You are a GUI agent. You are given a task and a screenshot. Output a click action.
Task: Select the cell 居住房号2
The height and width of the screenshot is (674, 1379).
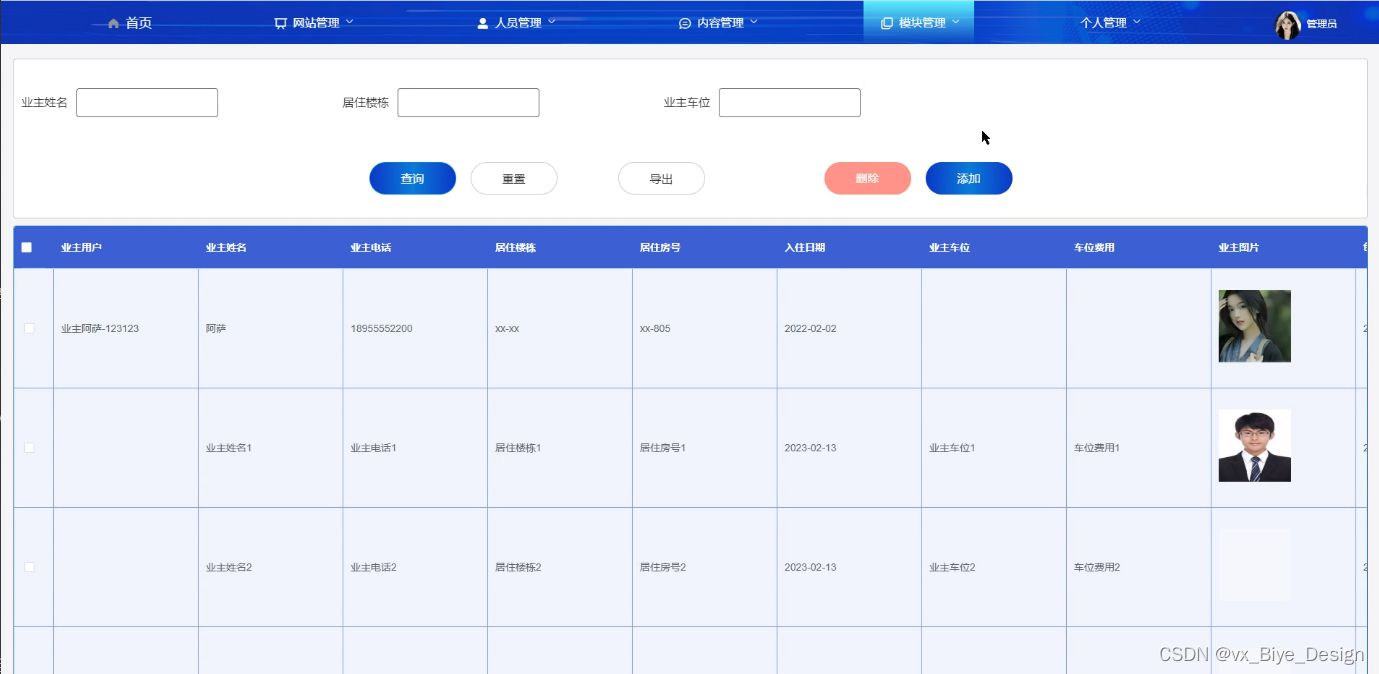click(663, 567)
